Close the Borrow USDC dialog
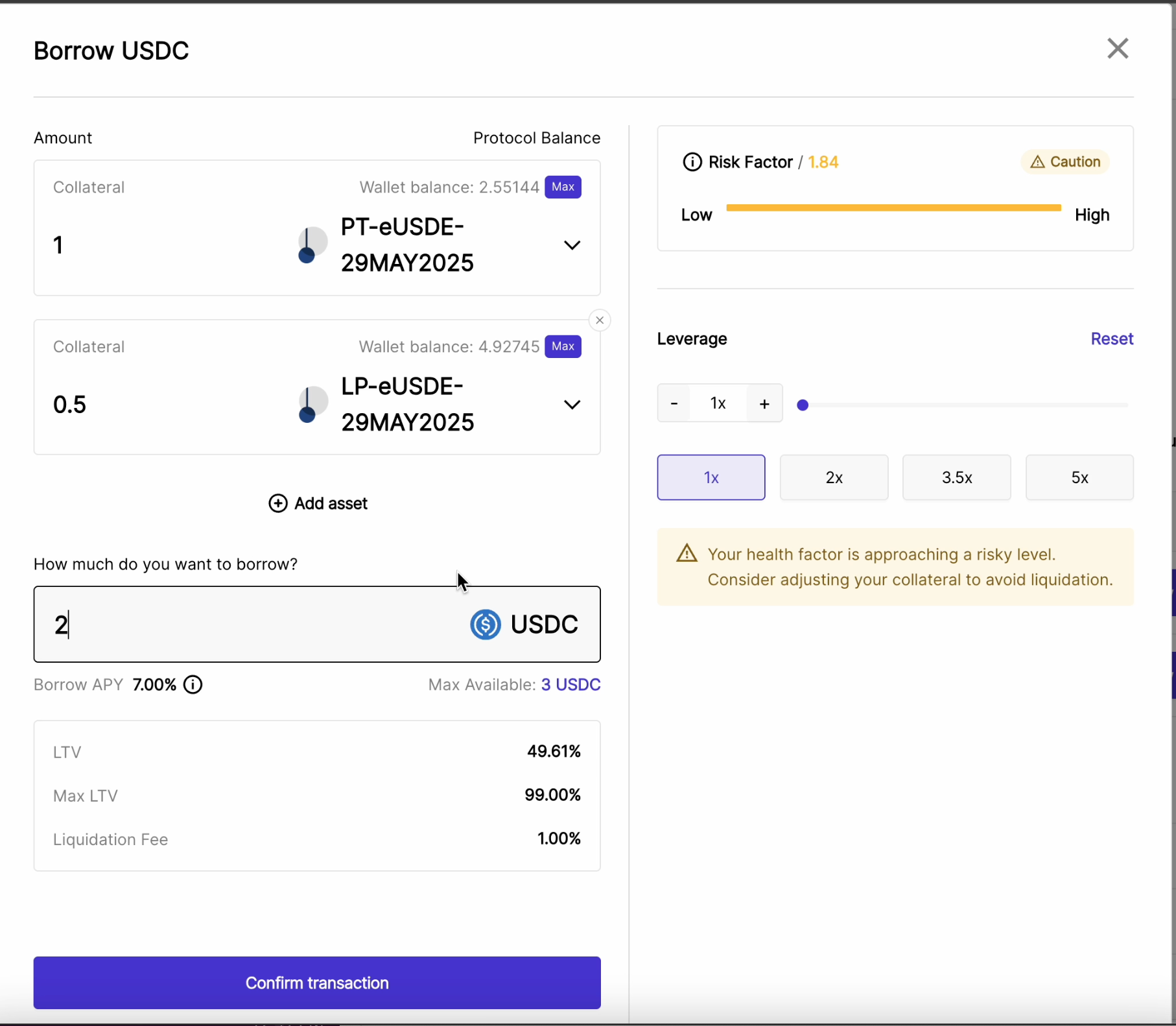The height and width of the screenshot is (1026, 1176). [1117, 49]
